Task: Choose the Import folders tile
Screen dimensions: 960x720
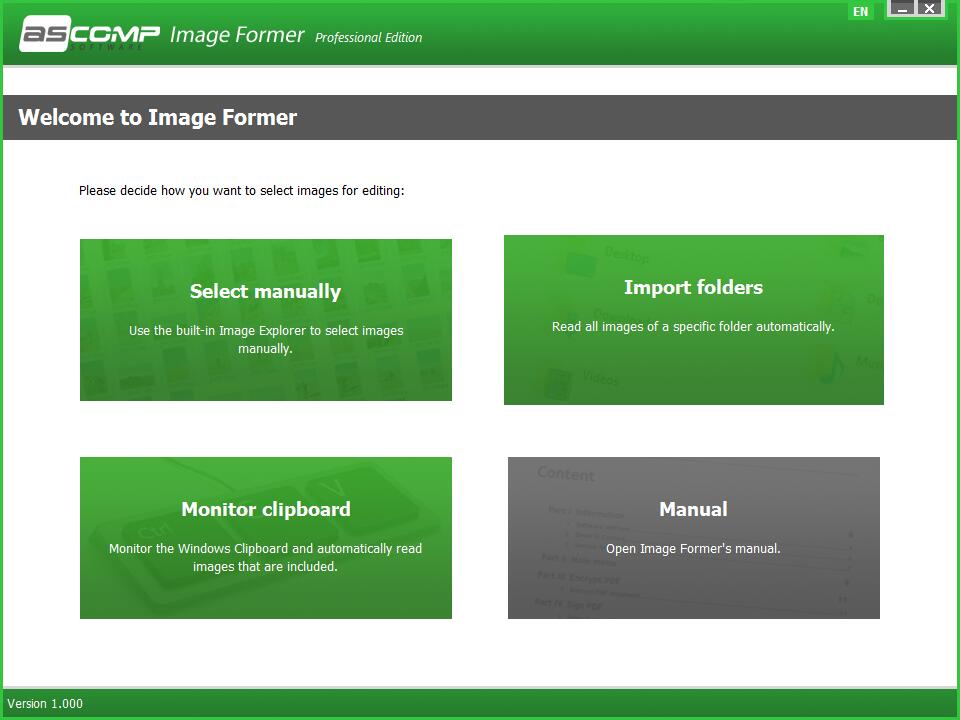Action: (x=694, y=320)
